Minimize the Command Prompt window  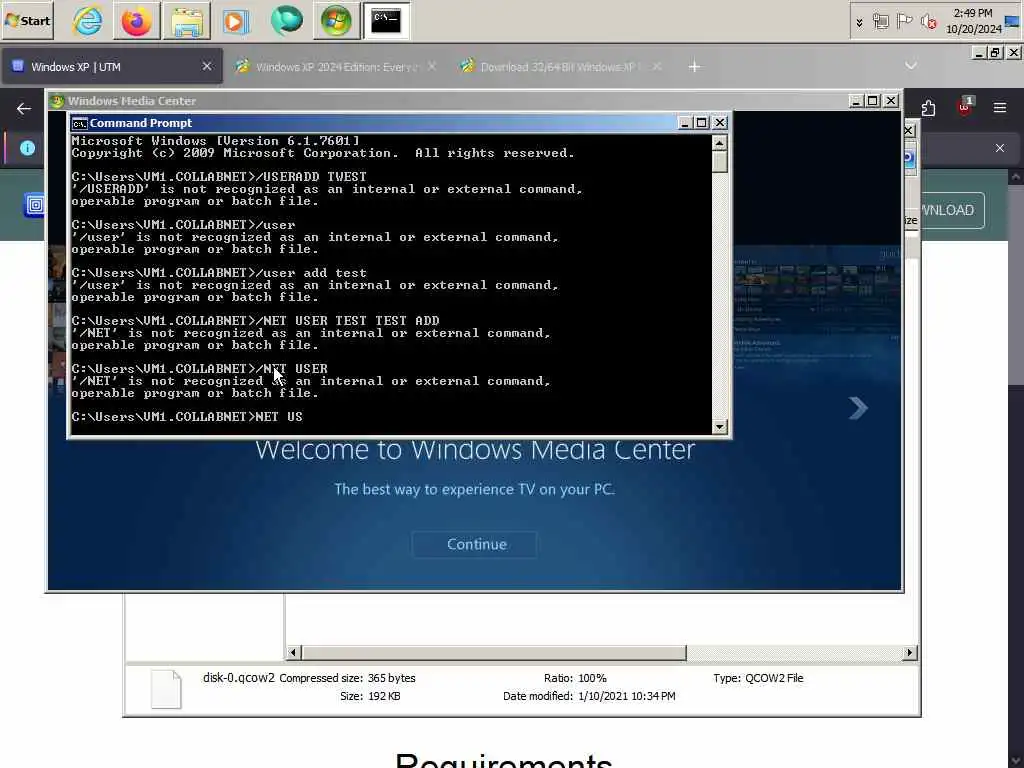coord(684,123)
